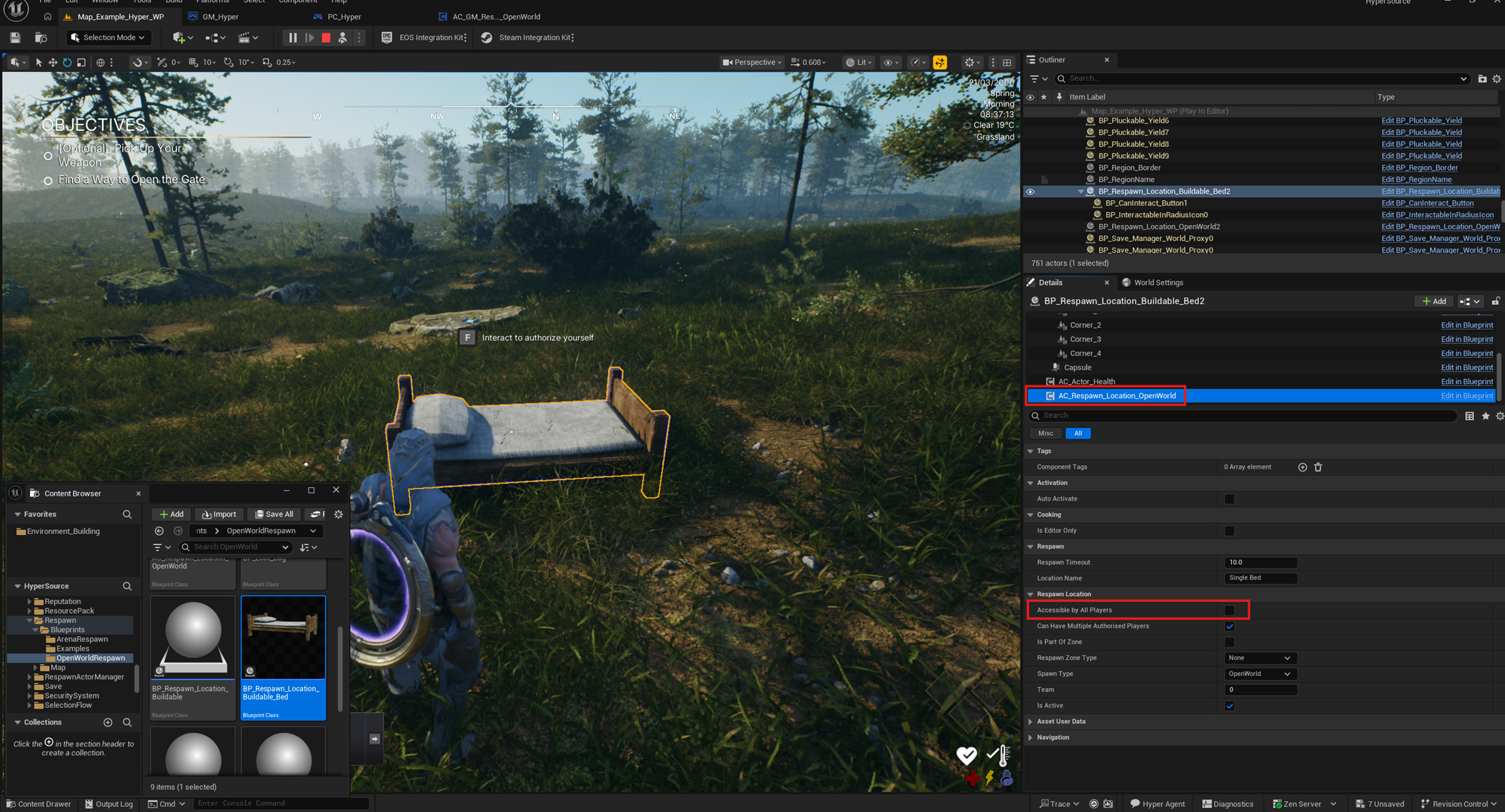The image size is (1505, 812).
Task: Open the Outliner settings gear
Action: (x=1496, y=79)
